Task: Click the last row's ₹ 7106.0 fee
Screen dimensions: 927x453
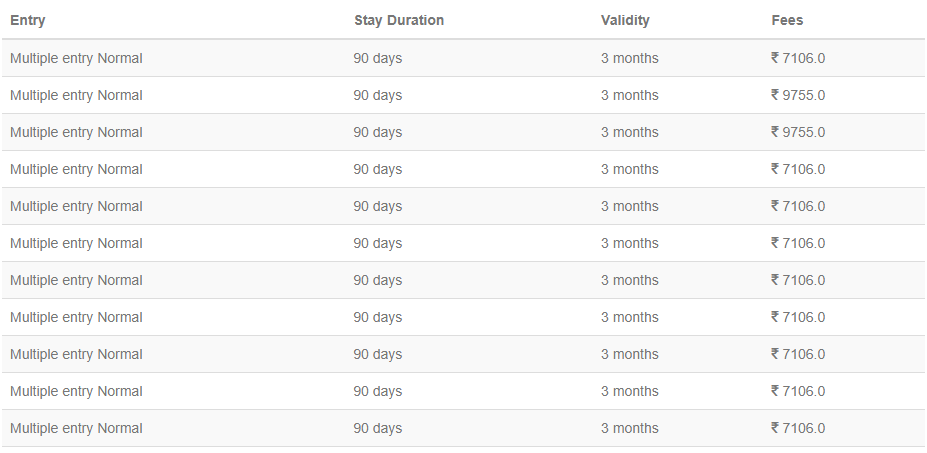Action: 798,428
